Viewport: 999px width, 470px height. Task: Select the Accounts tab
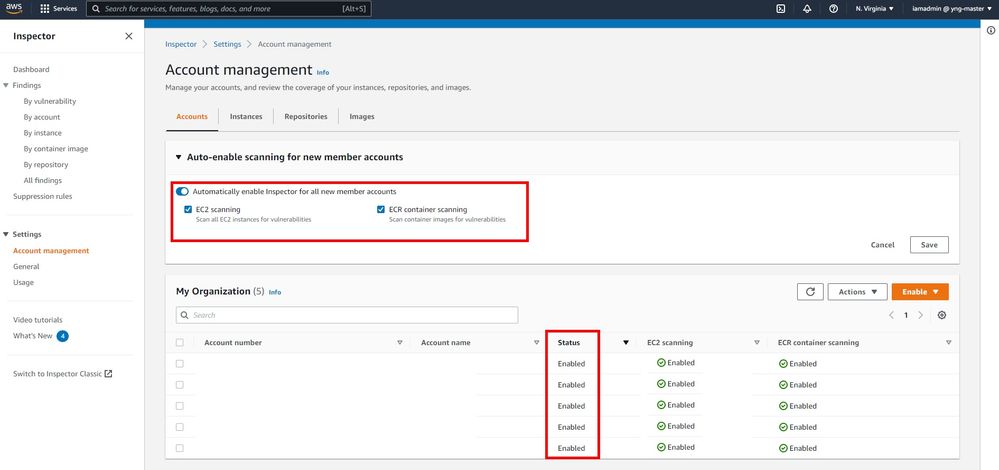pyautogui.click(x=192, y=117)
